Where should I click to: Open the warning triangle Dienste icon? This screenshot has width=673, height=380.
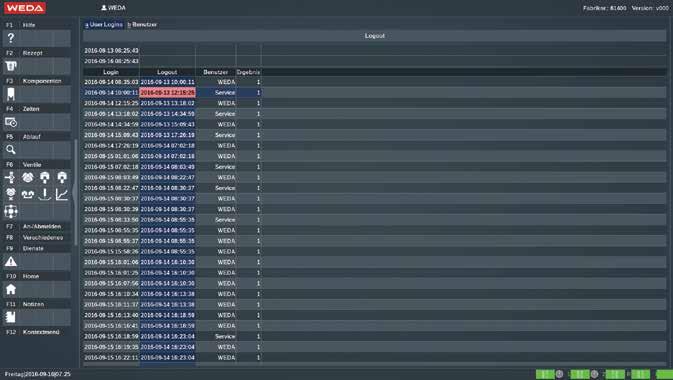pyautogui.click(x=11, y=261)
